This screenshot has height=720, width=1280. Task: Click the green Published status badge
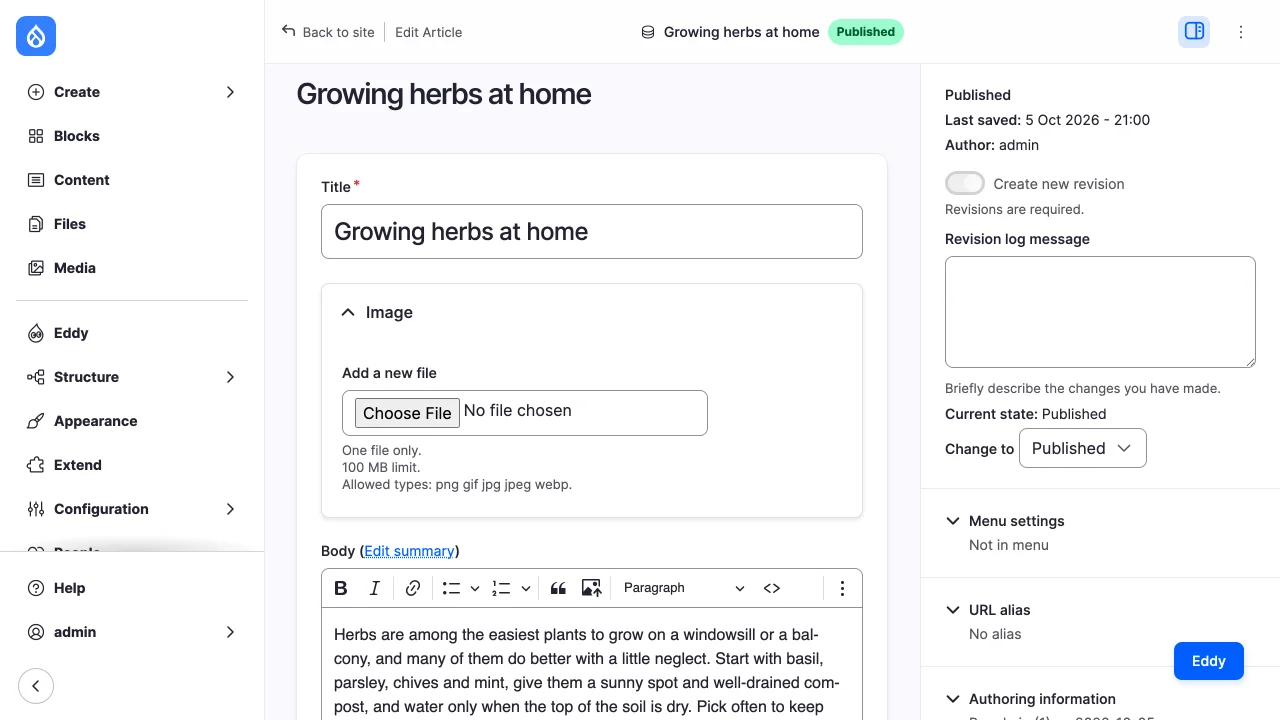(x=866, y=32)
